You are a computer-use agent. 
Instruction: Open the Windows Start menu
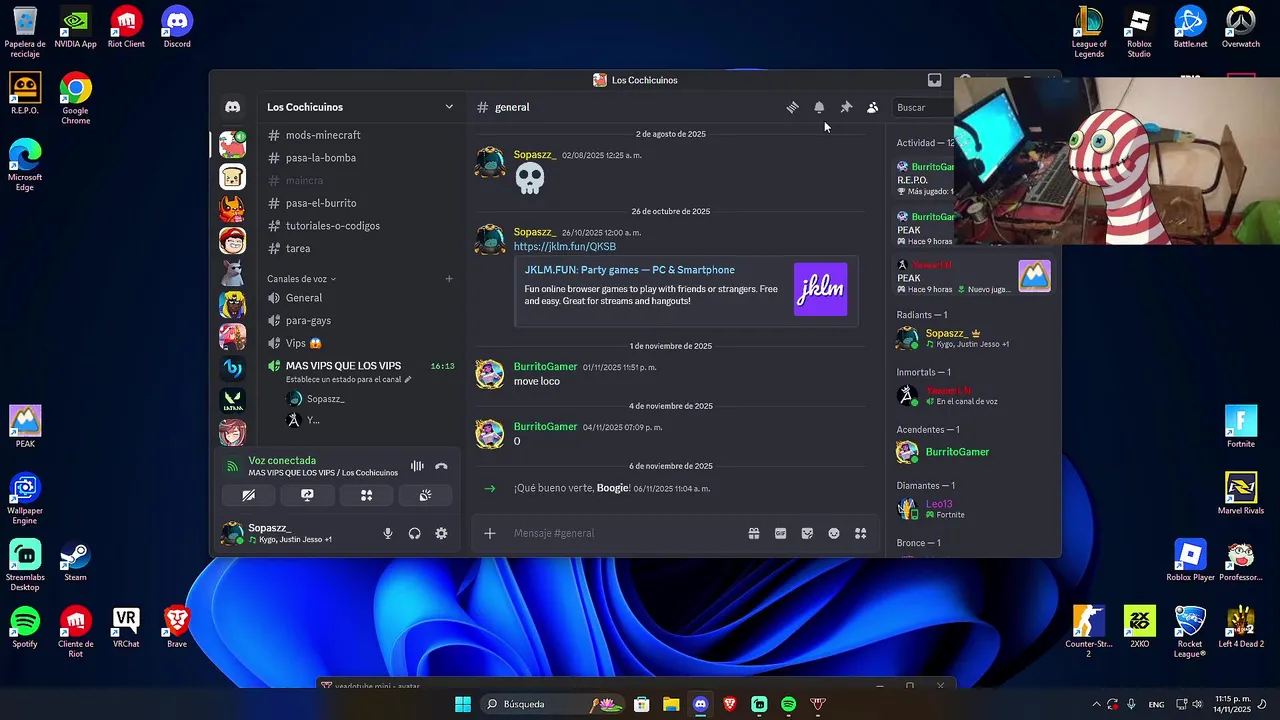point(463,704)
